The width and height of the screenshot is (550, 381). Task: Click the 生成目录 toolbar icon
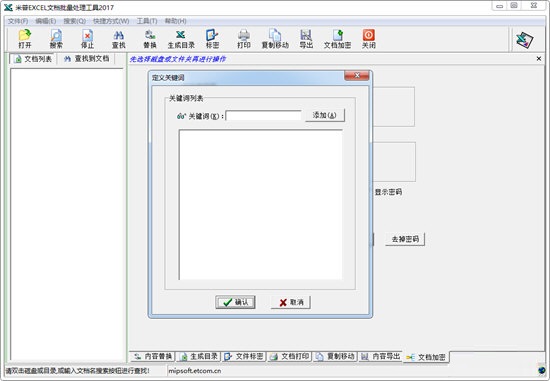(181, 39)
